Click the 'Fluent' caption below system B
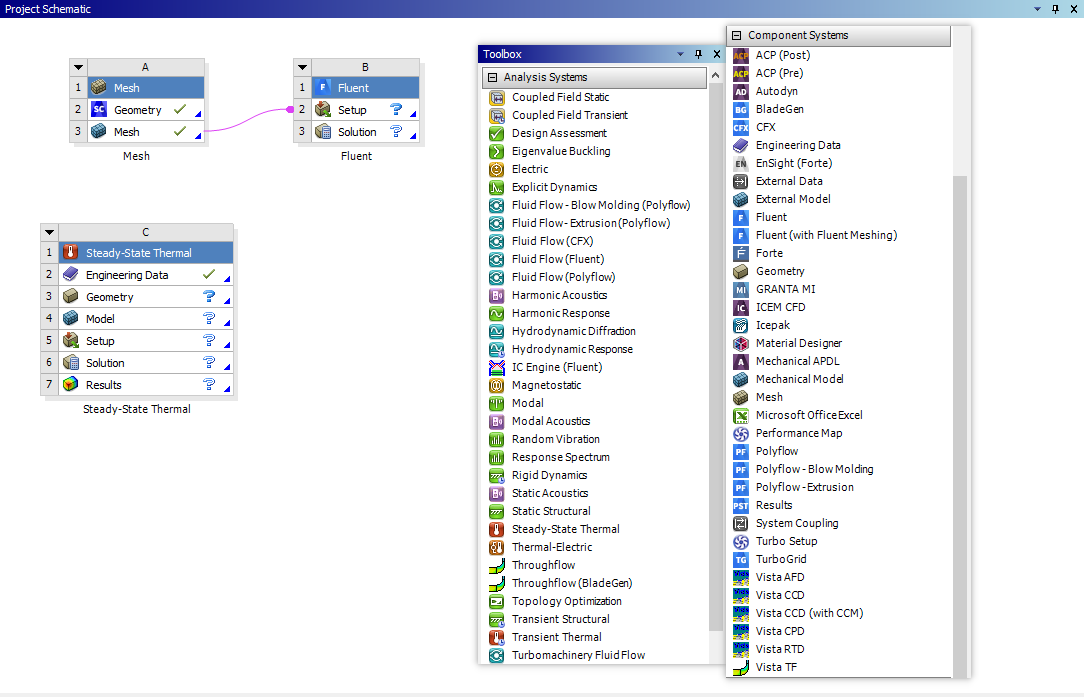The height and width of the screenshot is (697, 1084). pyautogui.click(x=357, y=156)
